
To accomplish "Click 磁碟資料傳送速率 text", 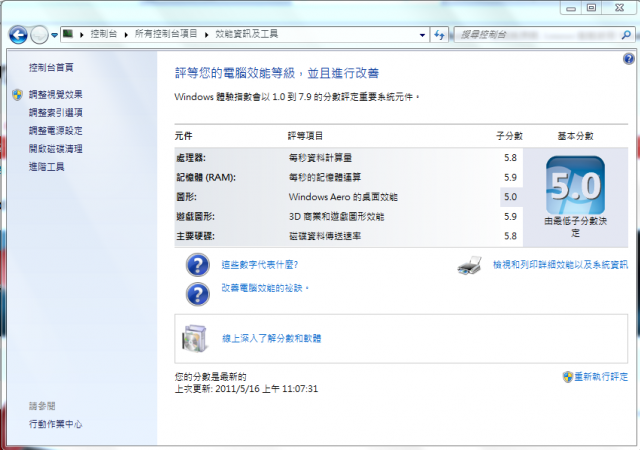I will (x=325, y=236).
